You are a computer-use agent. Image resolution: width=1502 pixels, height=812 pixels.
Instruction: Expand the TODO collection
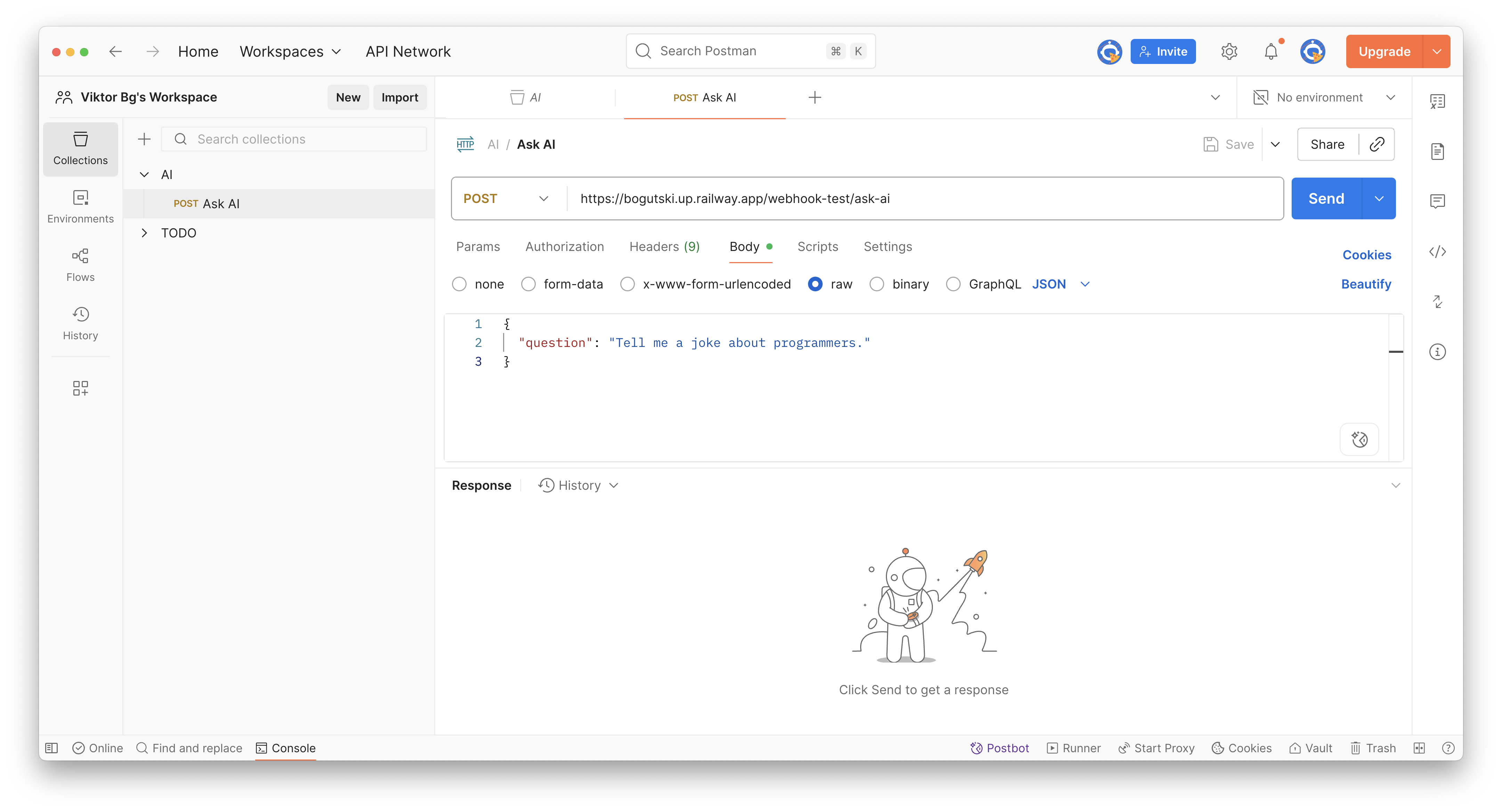coord(145,233)
